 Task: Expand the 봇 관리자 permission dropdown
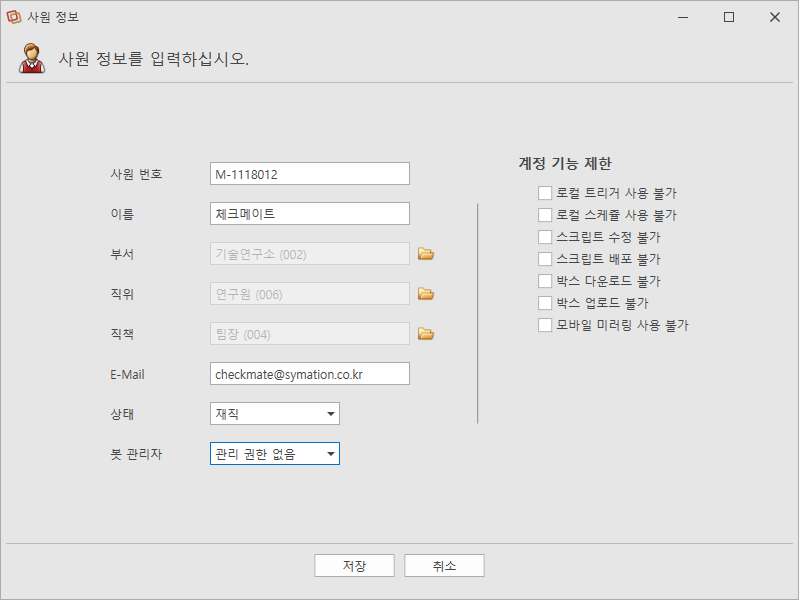(x=275, y=453)
